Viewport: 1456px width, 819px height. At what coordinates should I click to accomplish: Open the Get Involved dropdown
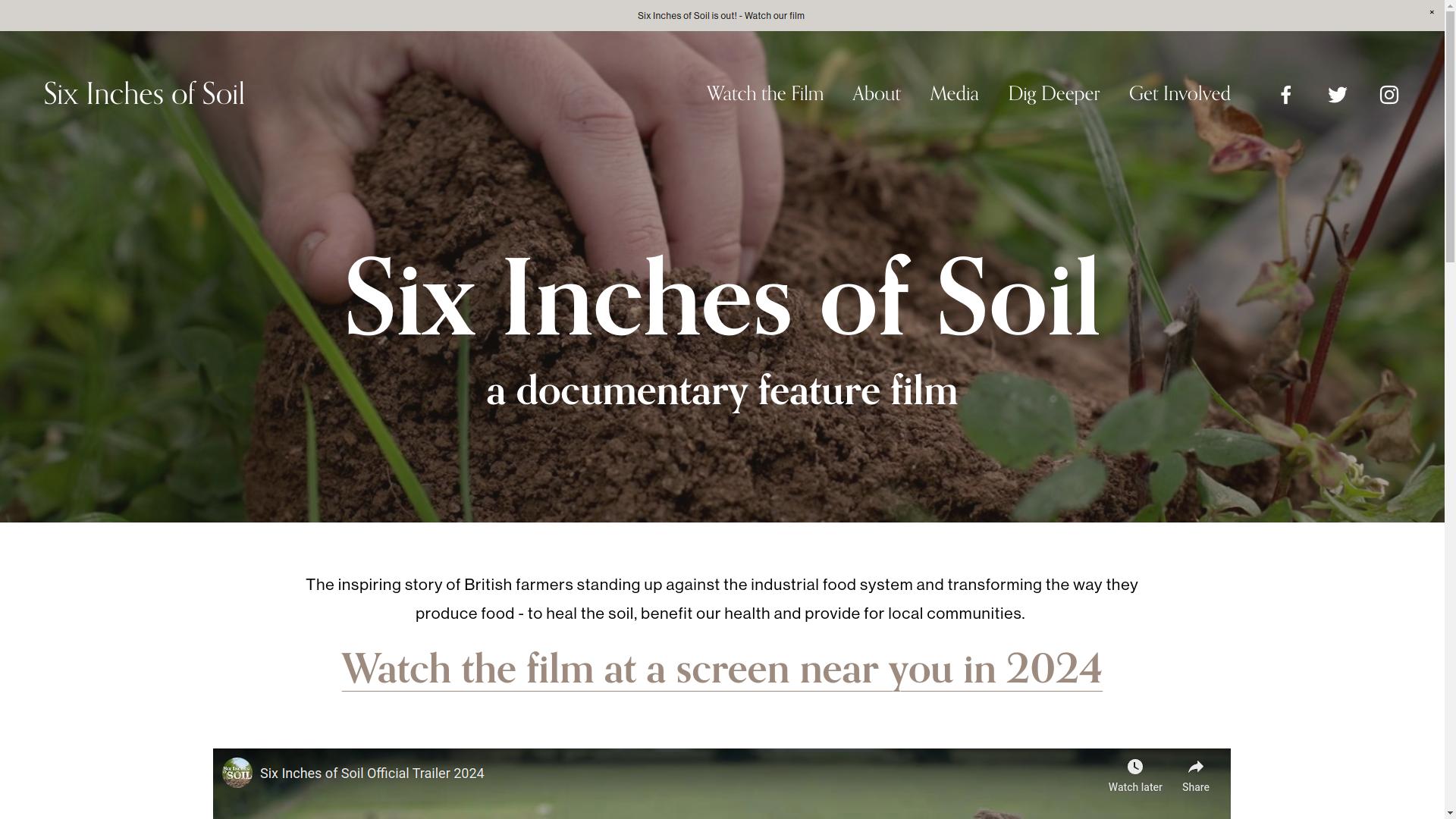point(1179,94)
